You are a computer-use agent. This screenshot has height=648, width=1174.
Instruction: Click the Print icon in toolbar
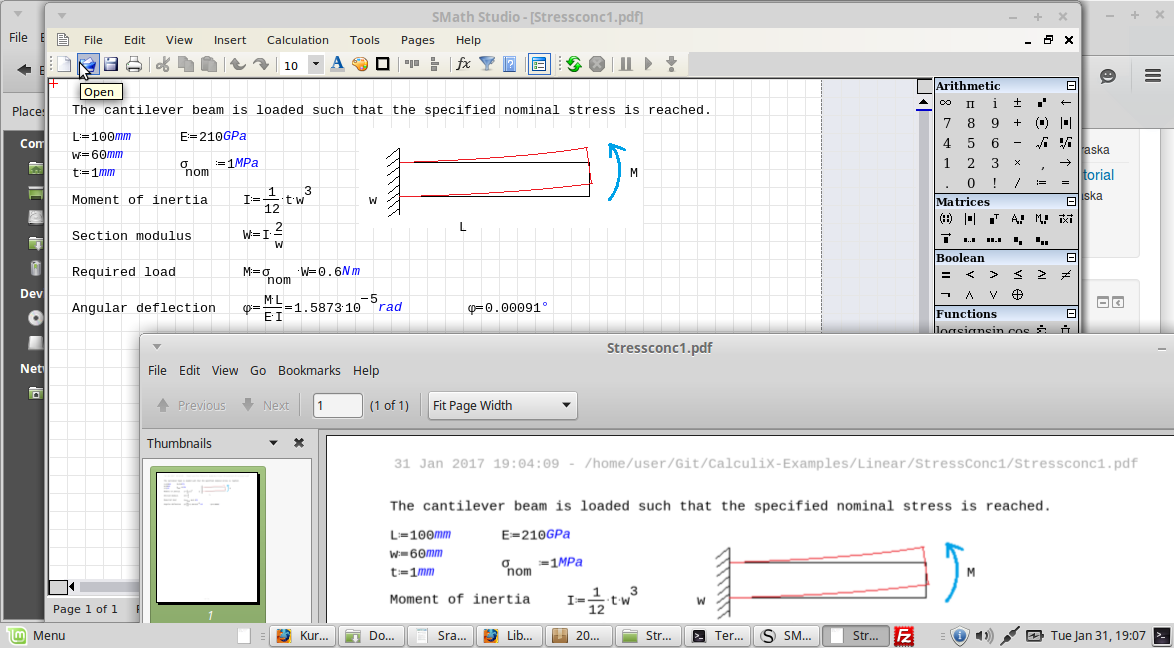134,64
